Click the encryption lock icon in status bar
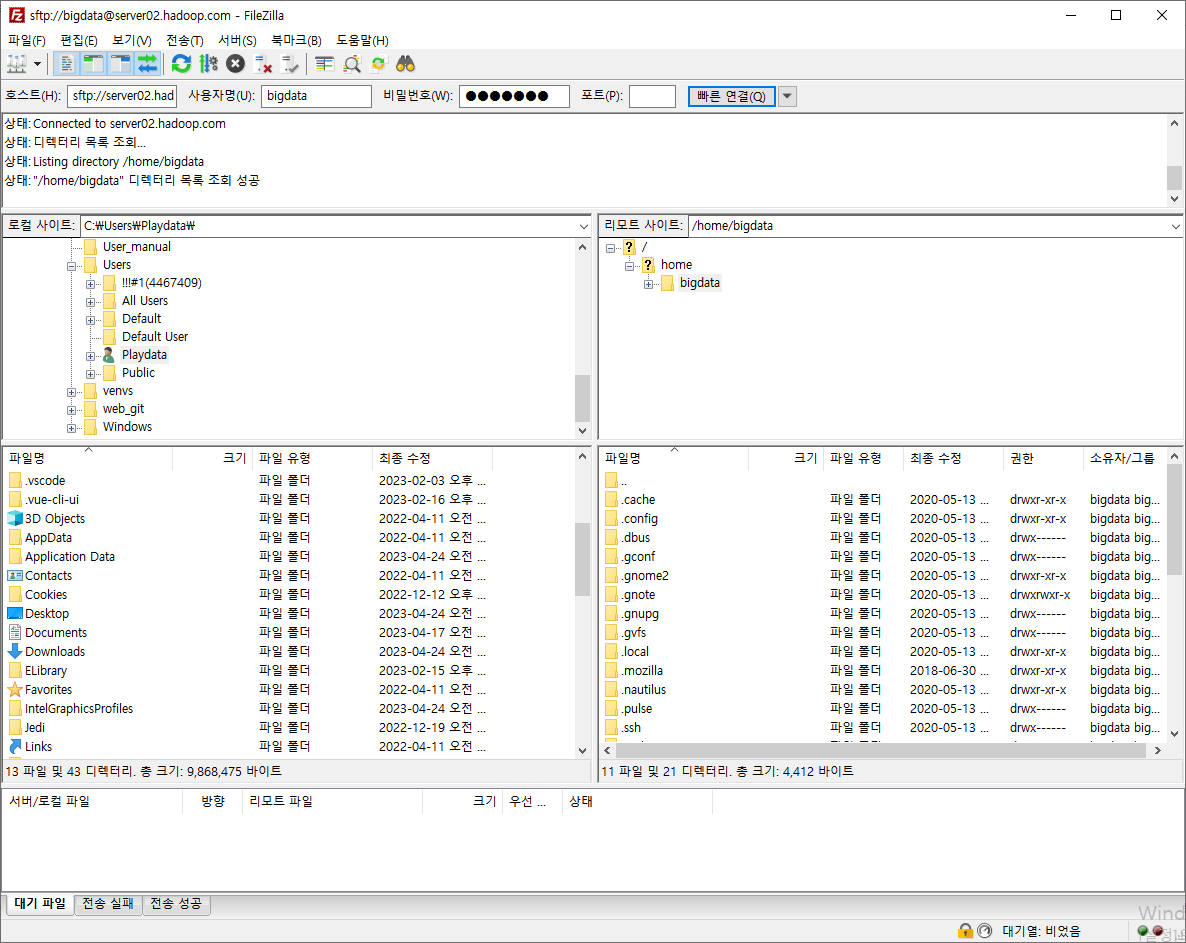 click(965, 930)
